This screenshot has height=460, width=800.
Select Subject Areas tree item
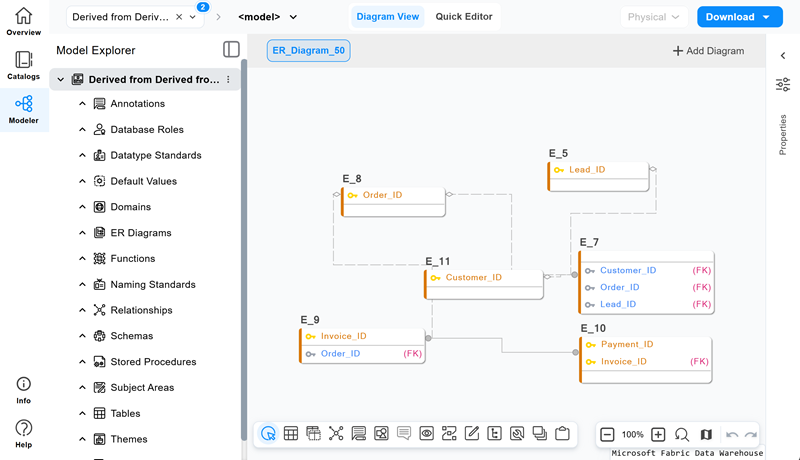point(142,388)
